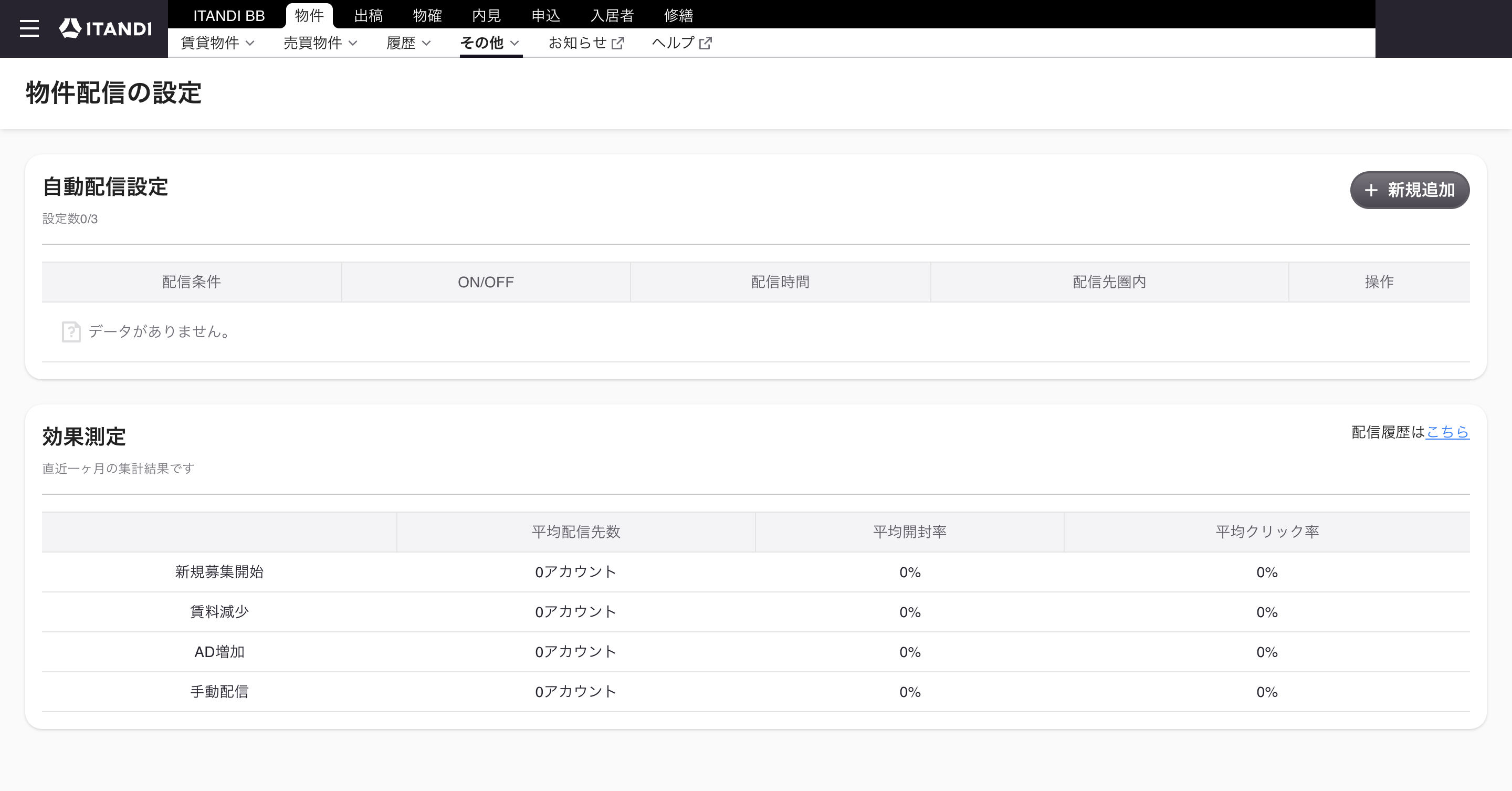
Task: Click the 物件配信の設定 page title
Action: click(114, 93)
